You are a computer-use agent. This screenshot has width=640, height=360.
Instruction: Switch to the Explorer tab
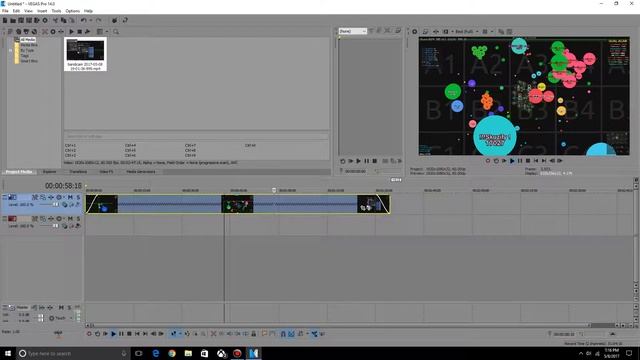[x=49, y=172]
